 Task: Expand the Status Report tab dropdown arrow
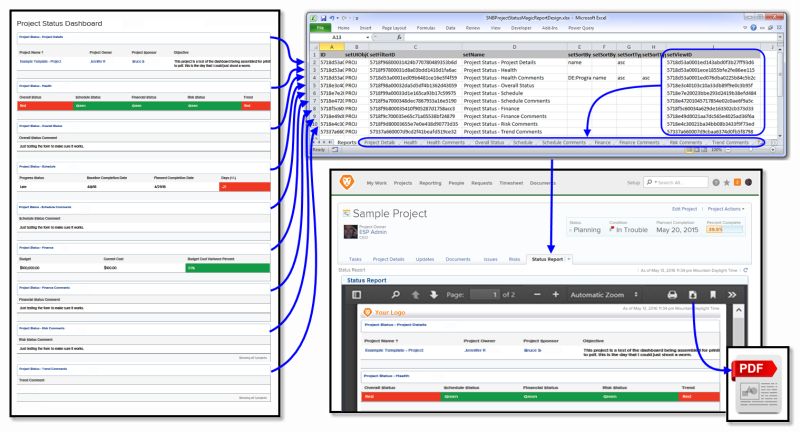pyautogui.click(x=569, y=259)
